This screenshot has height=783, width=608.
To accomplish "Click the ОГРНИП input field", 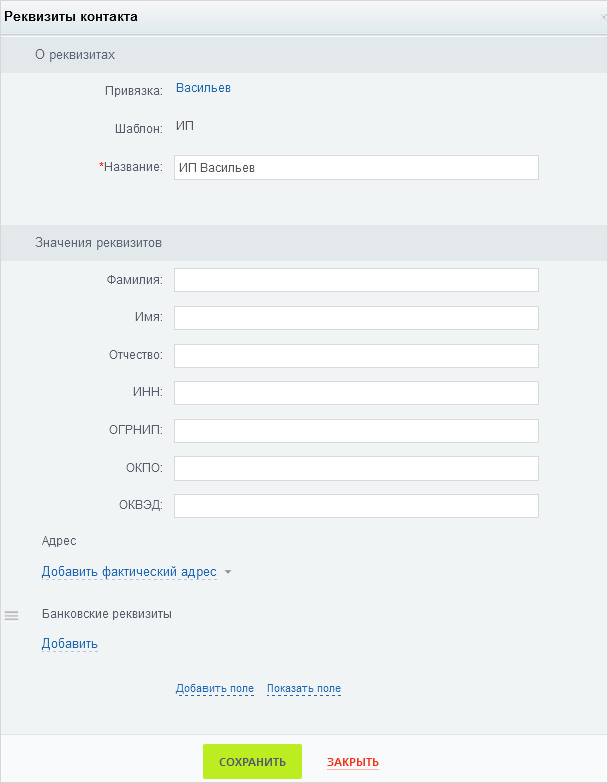I will click(x=356, y=430).
